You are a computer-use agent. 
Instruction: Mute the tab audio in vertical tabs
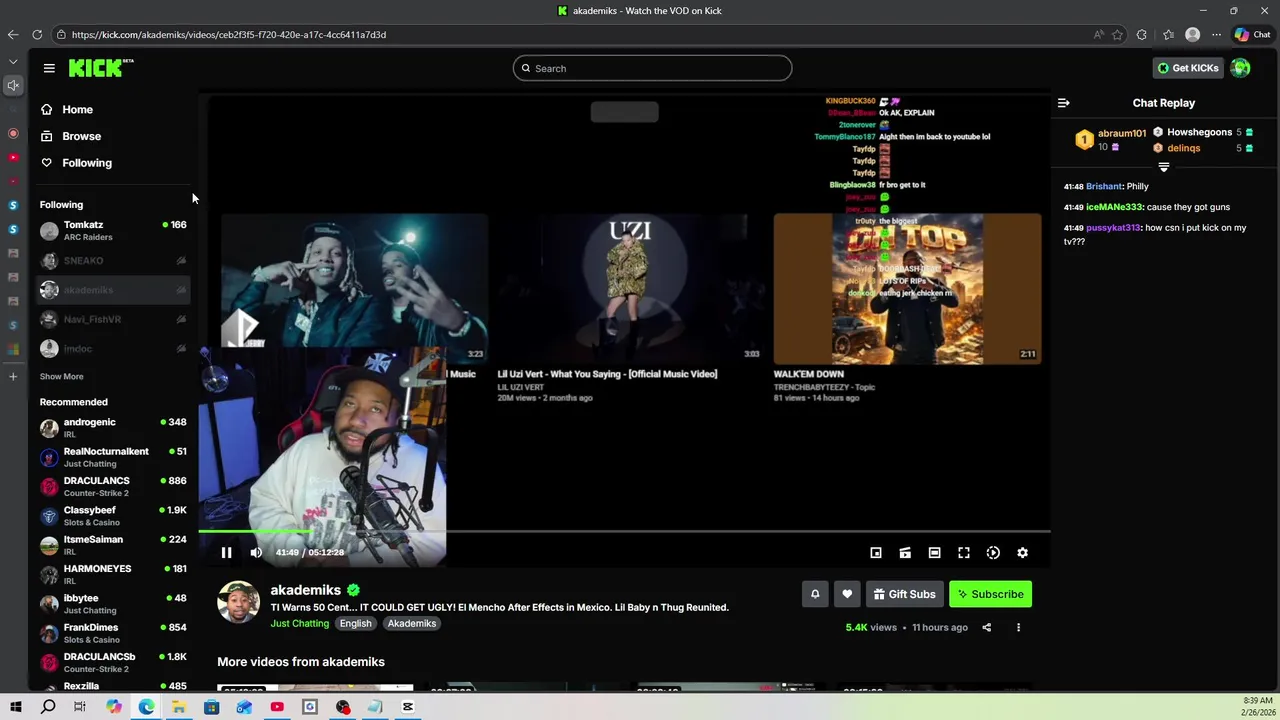pyautogui.click(x=13, y=85)
